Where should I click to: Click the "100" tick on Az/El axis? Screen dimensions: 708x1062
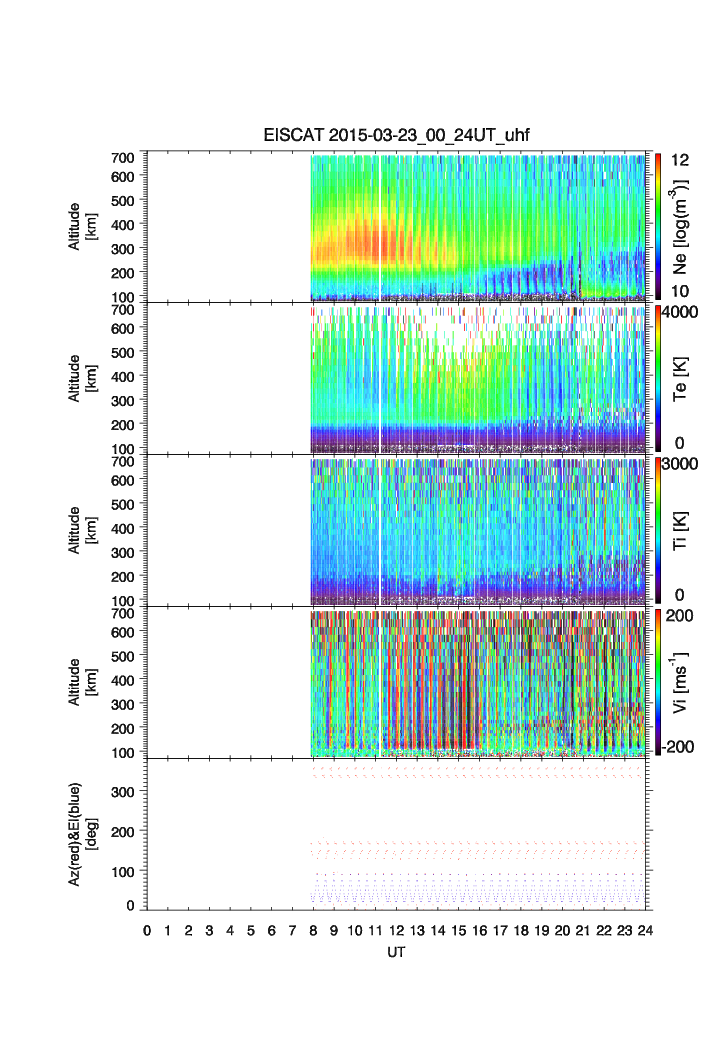tap(123, 872)
